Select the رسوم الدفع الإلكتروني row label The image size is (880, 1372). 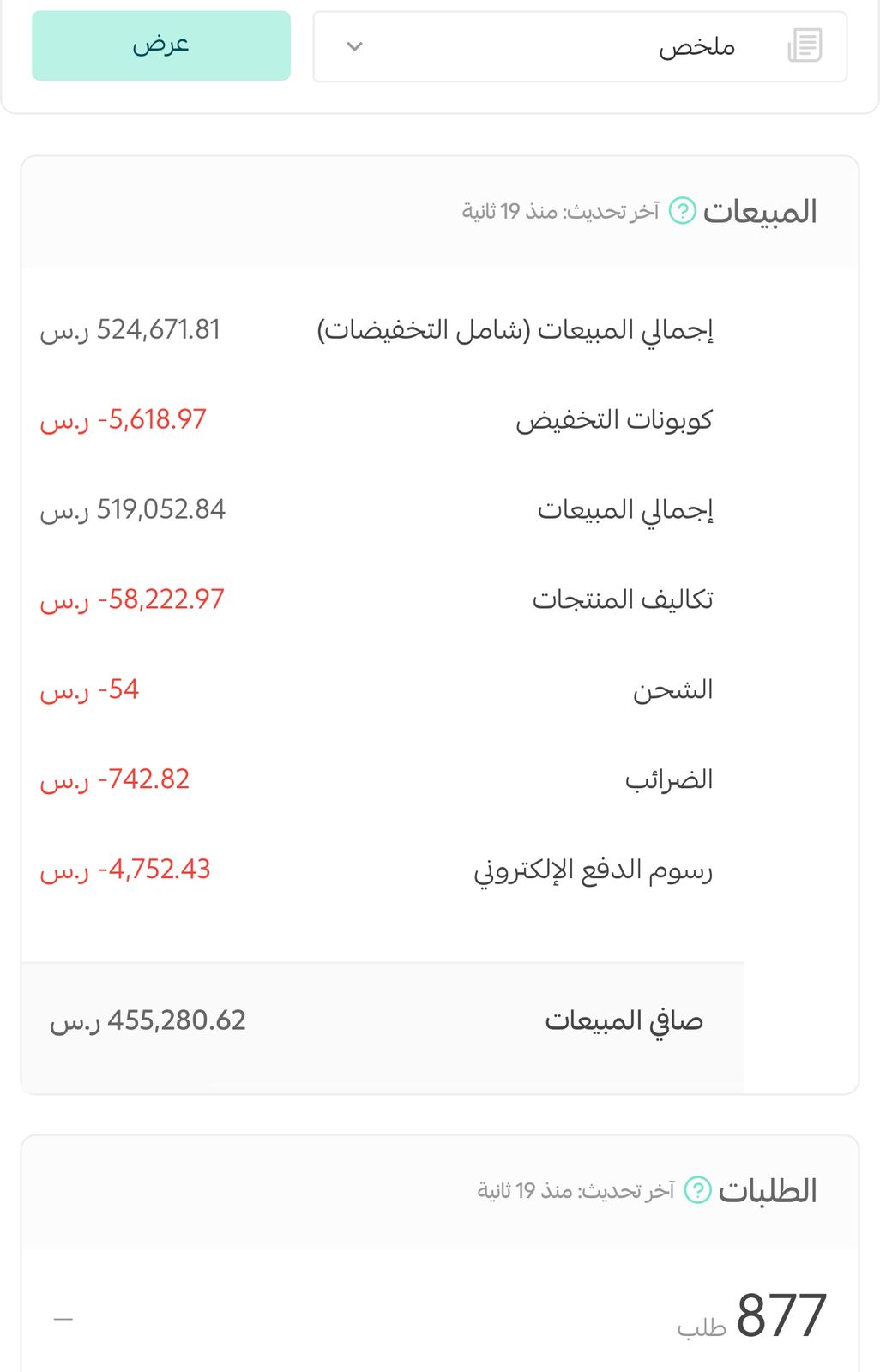[594, 870]
